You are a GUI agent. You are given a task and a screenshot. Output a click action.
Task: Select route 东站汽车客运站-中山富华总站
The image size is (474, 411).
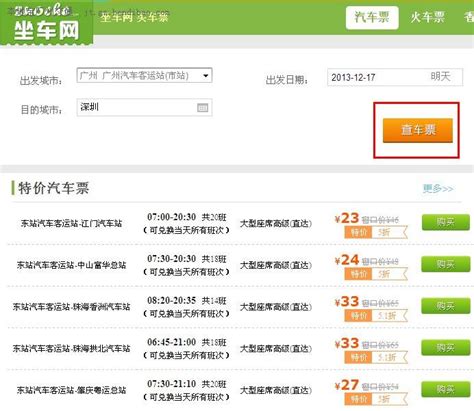click(71, 265)
